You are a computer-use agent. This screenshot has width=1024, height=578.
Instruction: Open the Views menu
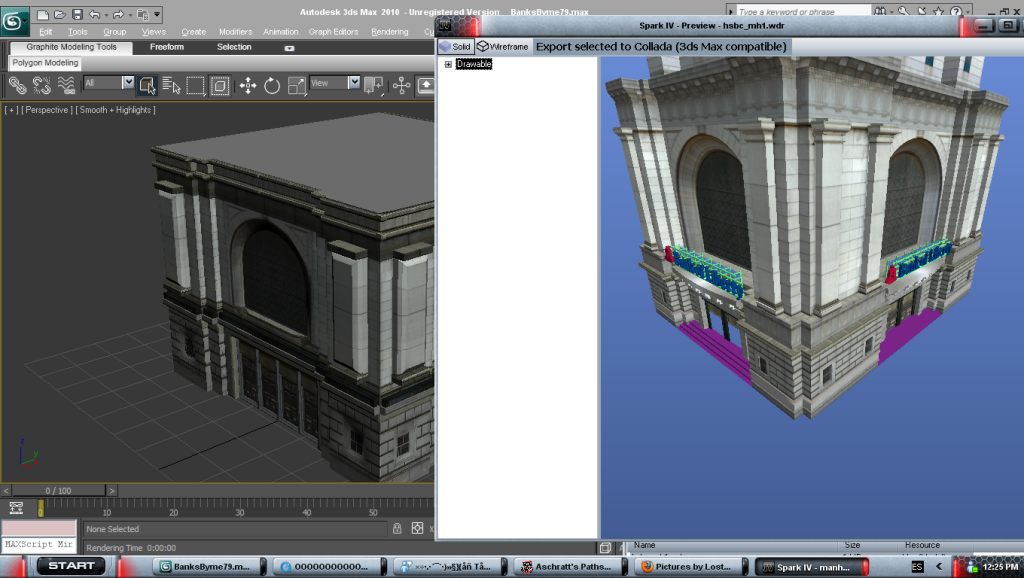(153, 31)
